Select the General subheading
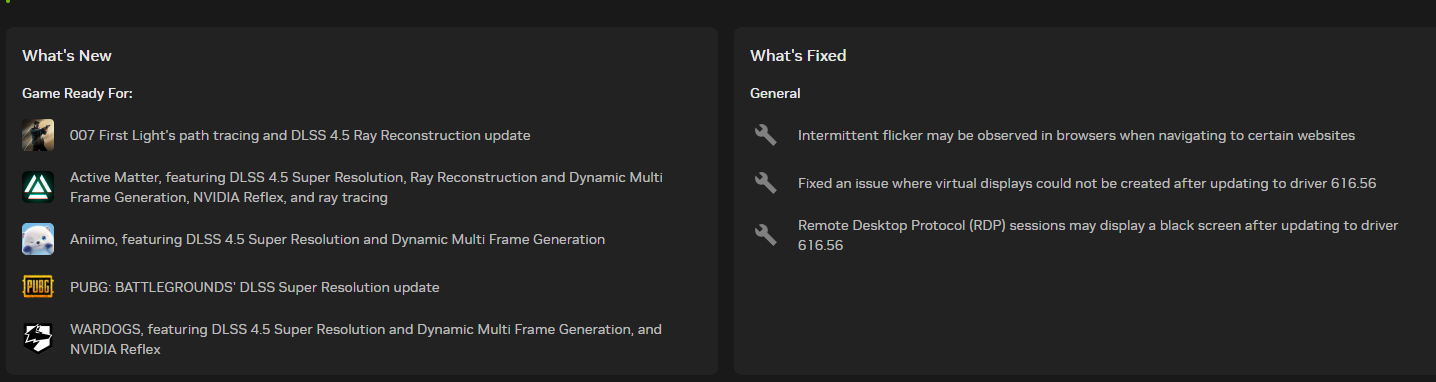The height and width of the screenshot is (382, 1436). [775, 93]
